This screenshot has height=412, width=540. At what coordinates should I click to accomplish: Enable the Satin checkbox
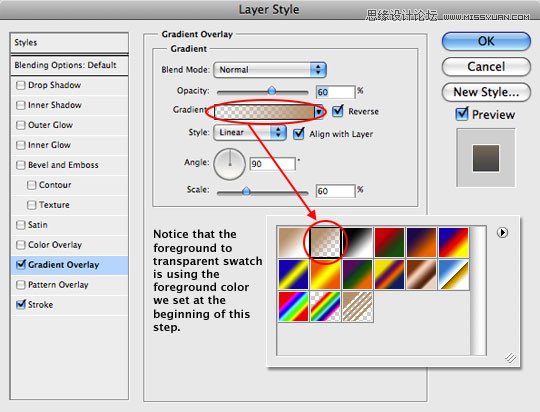pos(21,225)
